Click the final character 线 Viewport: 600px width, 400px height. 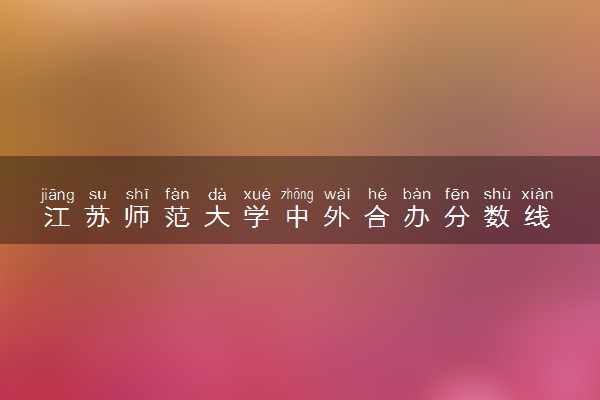pos(537,217)
